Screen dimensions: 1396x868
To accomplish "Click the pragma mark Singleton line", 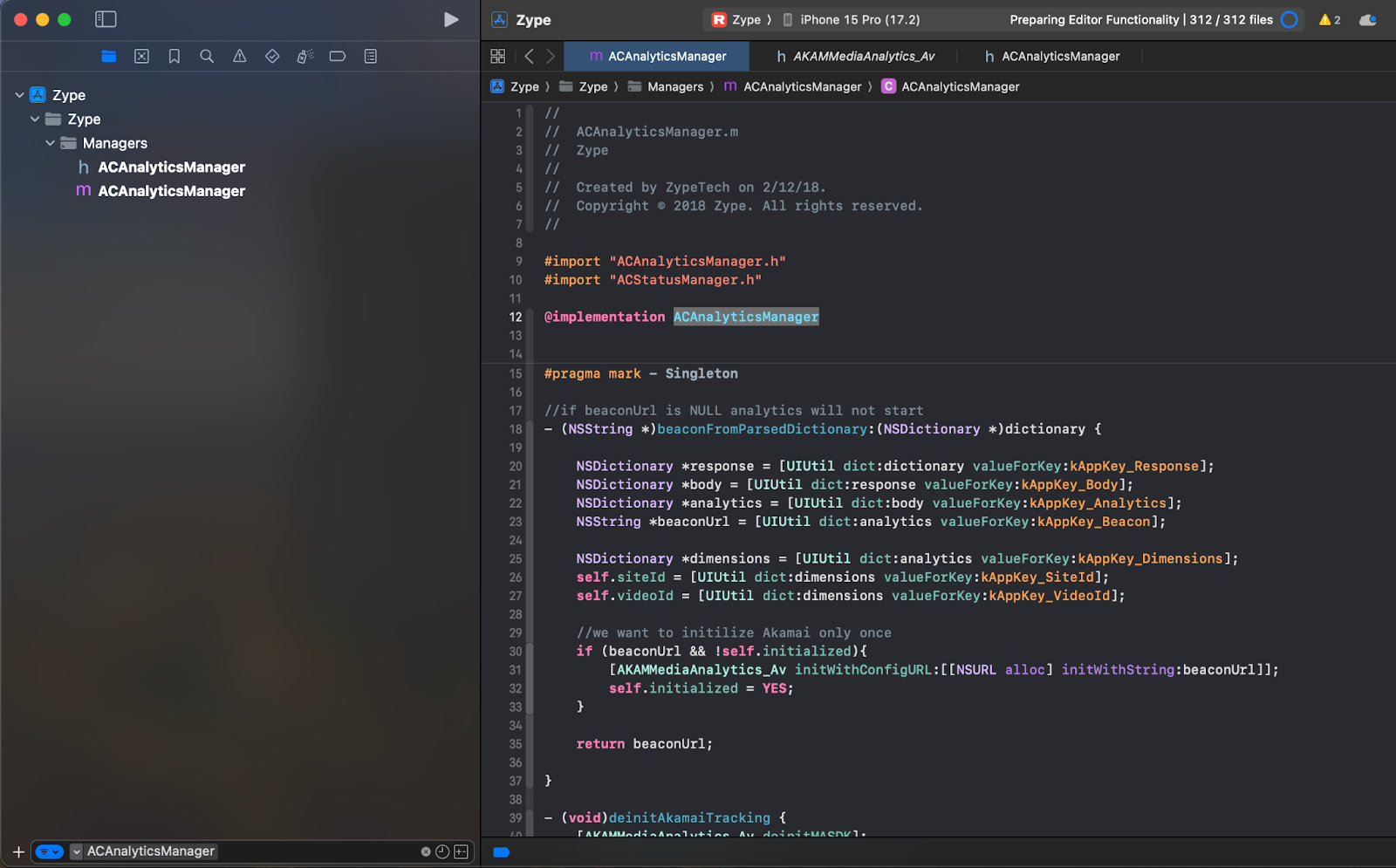I will 641,373.
